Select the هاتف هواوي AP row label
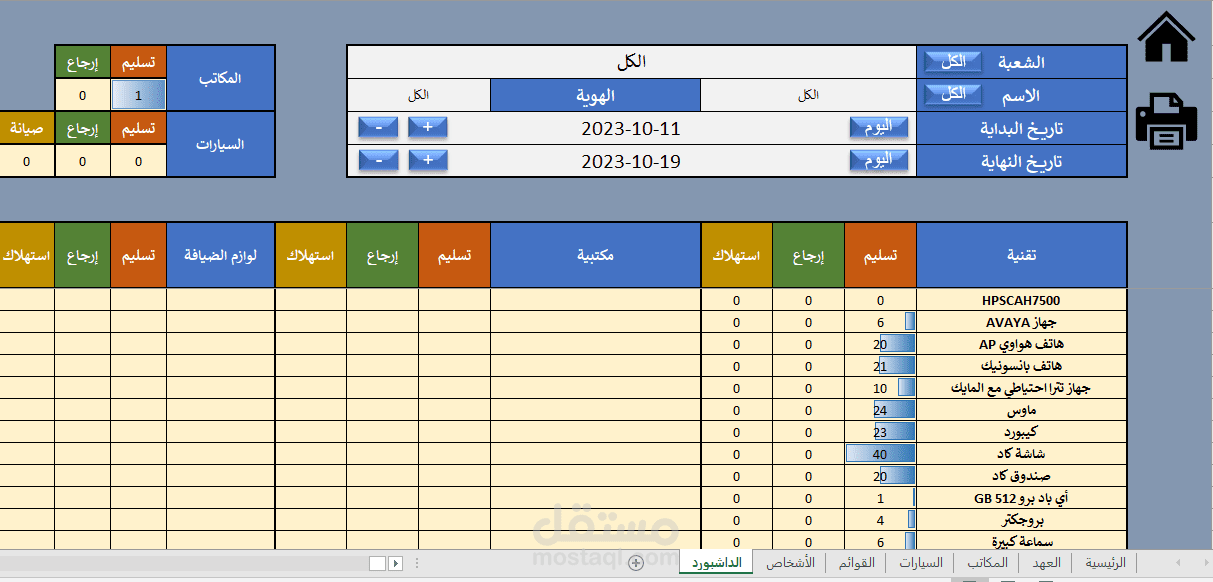Image resolution: width=1213 pixels, height=582 pixels. coord(1021,344)
